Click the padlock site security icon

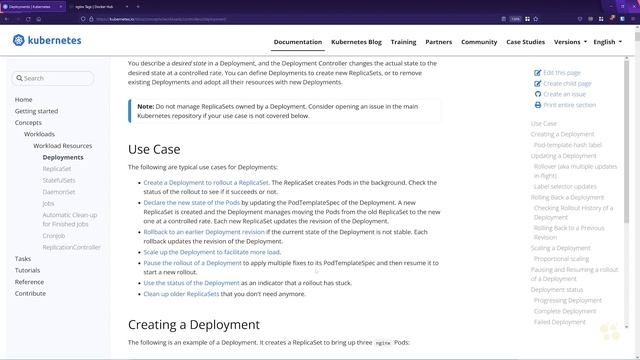click(91, 19)
